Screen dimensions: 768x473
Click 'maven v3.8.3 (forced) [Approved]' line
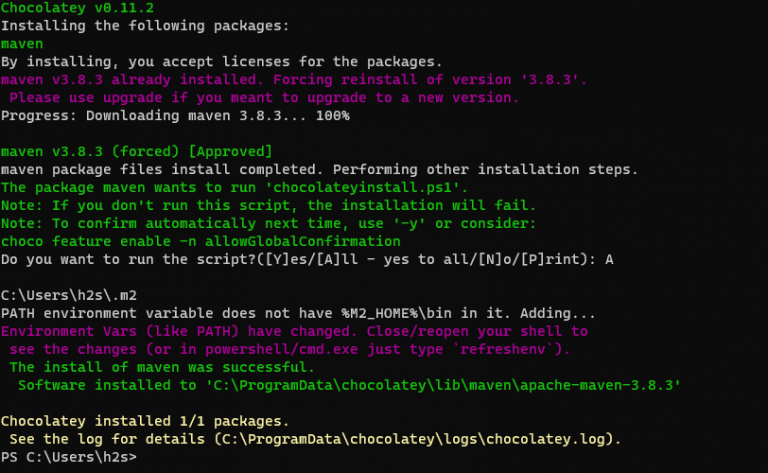[136, 152]
